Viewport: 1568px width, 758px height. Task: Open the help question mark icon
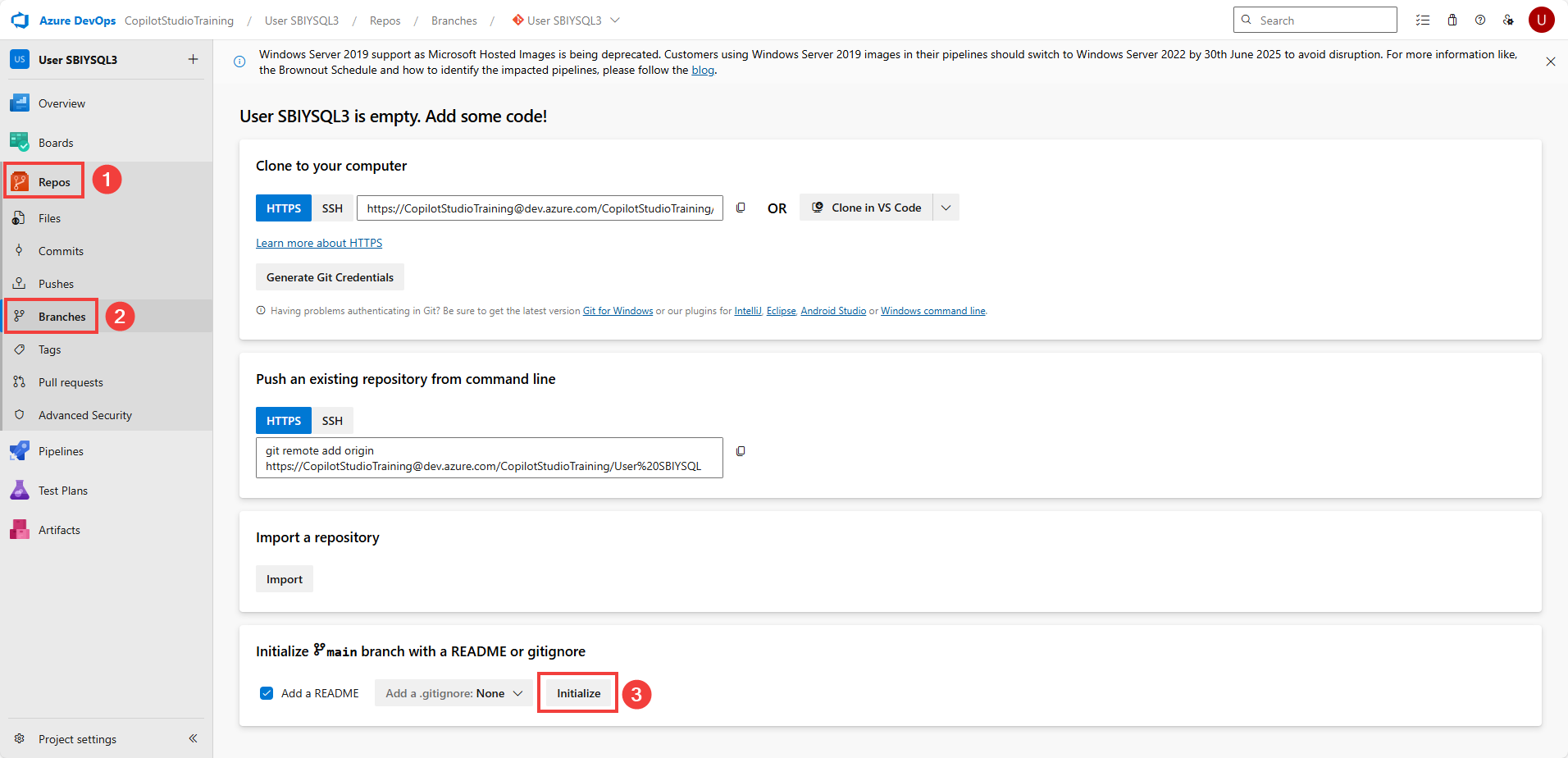(1480, 21)
